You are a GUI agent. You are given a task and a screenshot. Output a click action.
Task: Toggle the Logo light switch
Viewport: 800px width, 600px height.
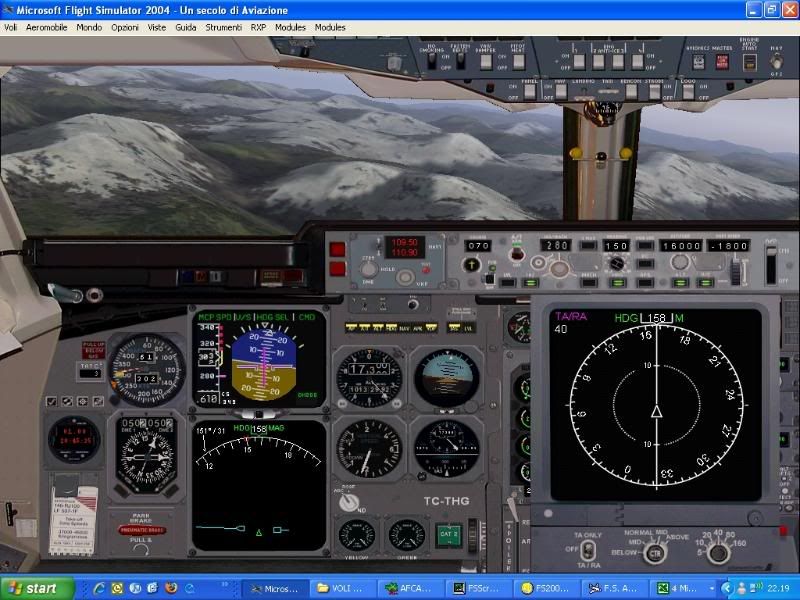tap(688, 92)
